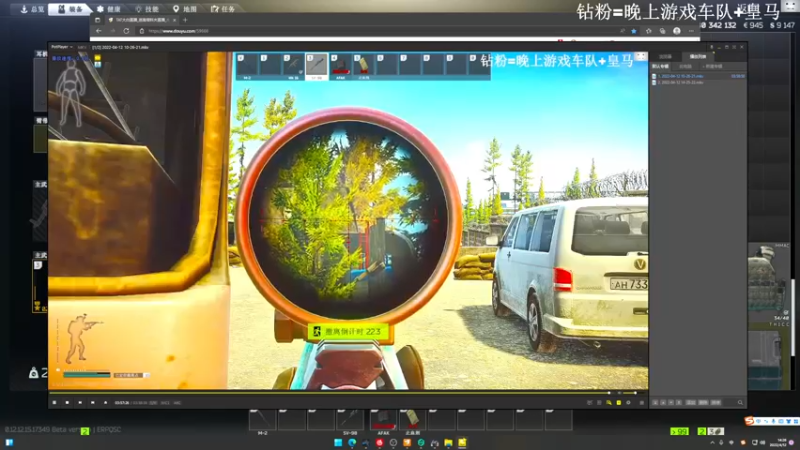Open the browser settings ellipsis menu

[x=691, y=31]
